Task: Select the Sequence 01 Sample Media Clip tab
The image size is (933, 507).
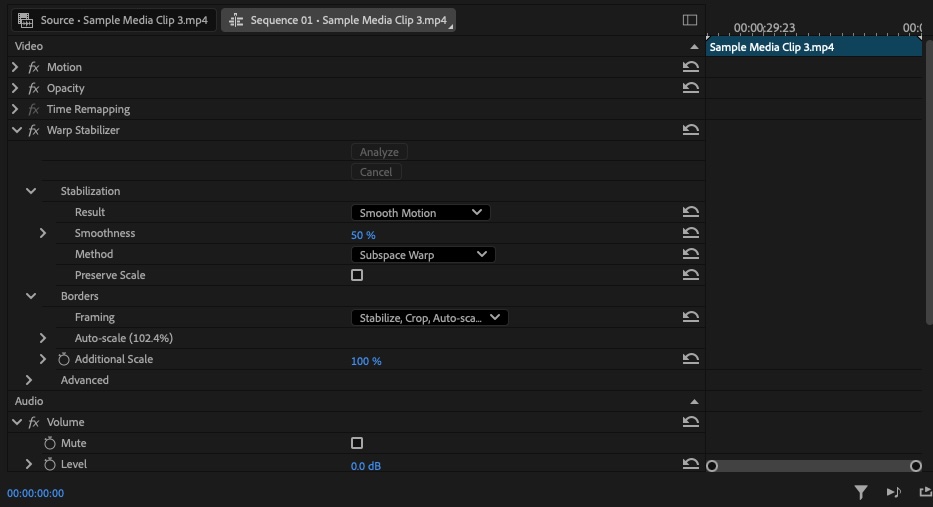Action: click(338, 20)
